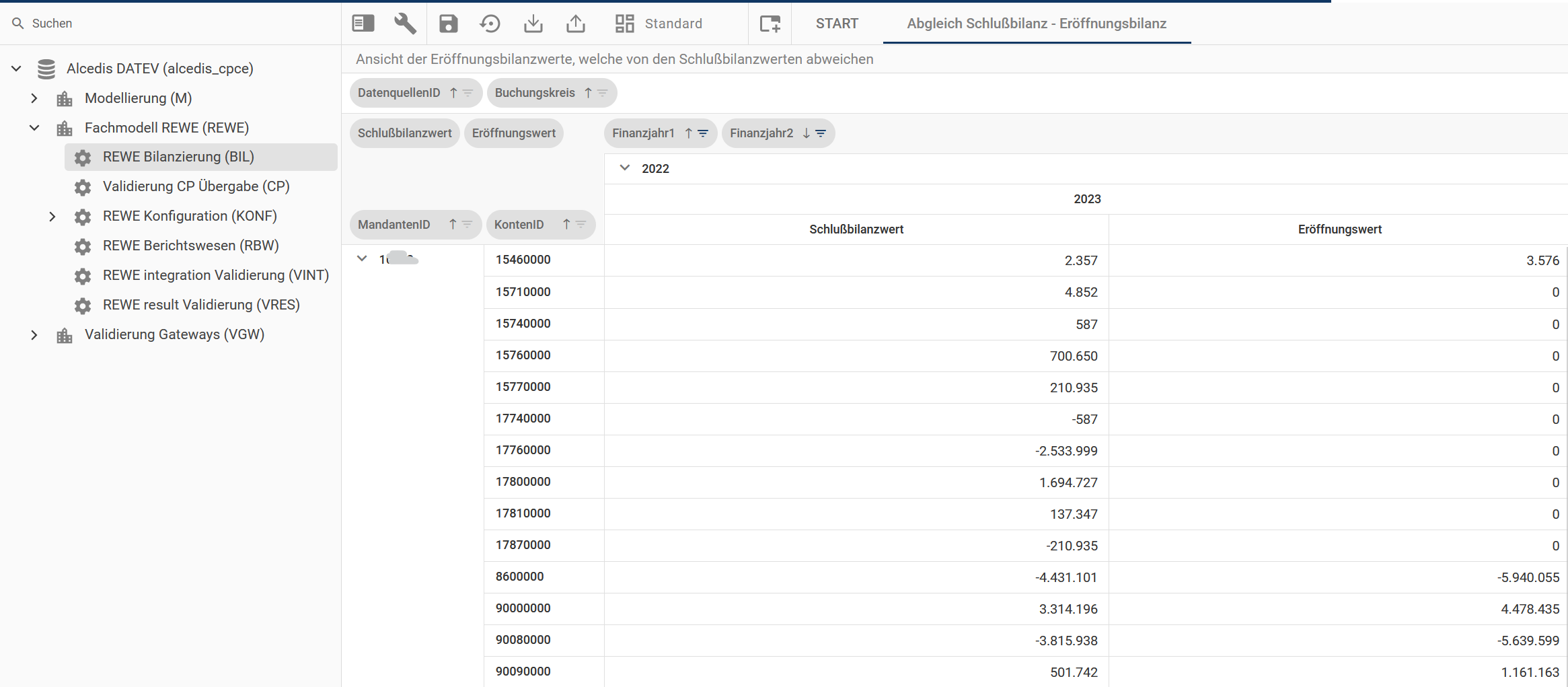The height and width of the screenshot is (687, 1568).
Task: Open the wrench settings tool
Action: [405, 24]
